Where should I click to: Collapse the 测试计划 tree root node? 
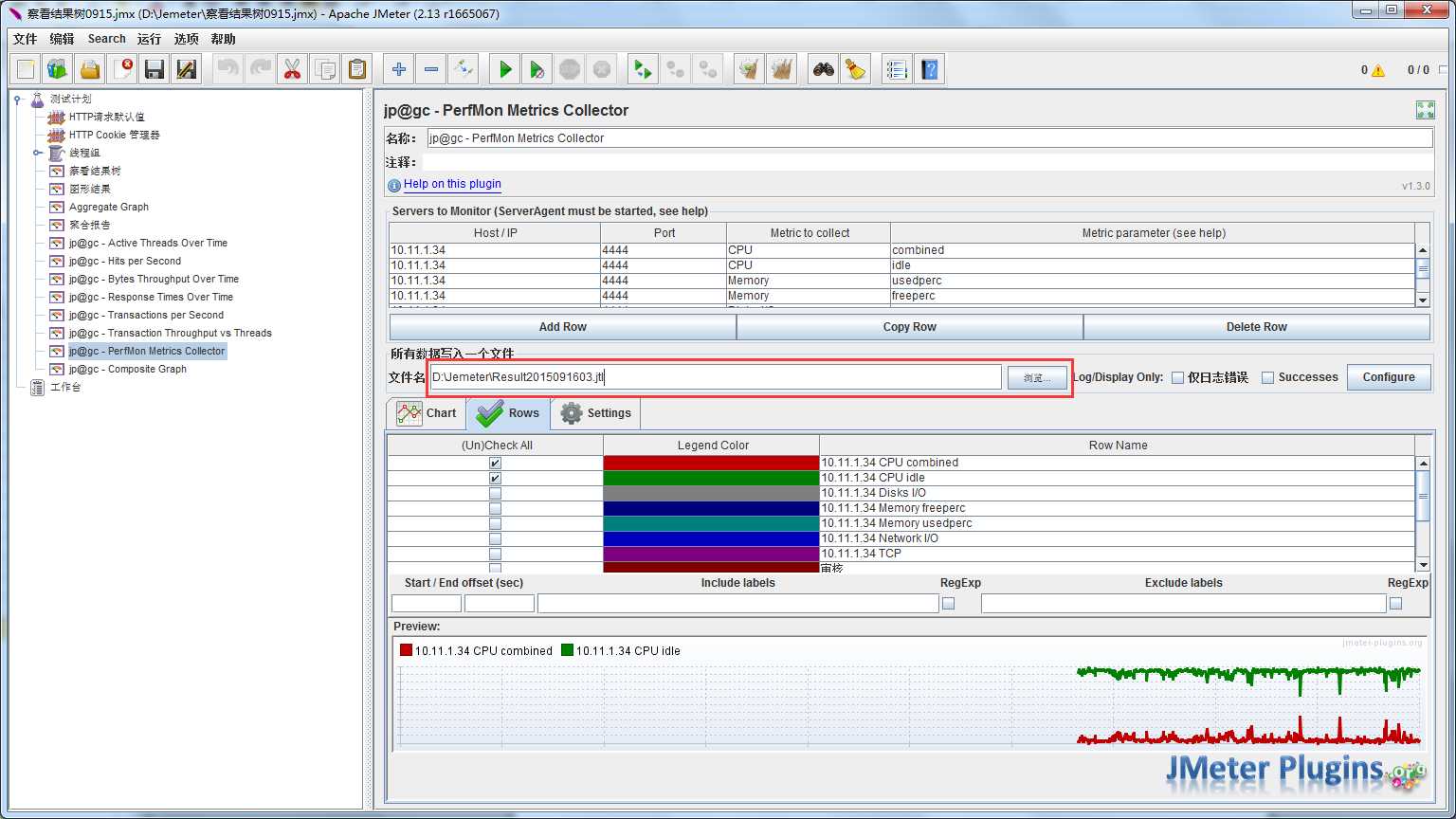pyautogui.click(x=18, y=100)
